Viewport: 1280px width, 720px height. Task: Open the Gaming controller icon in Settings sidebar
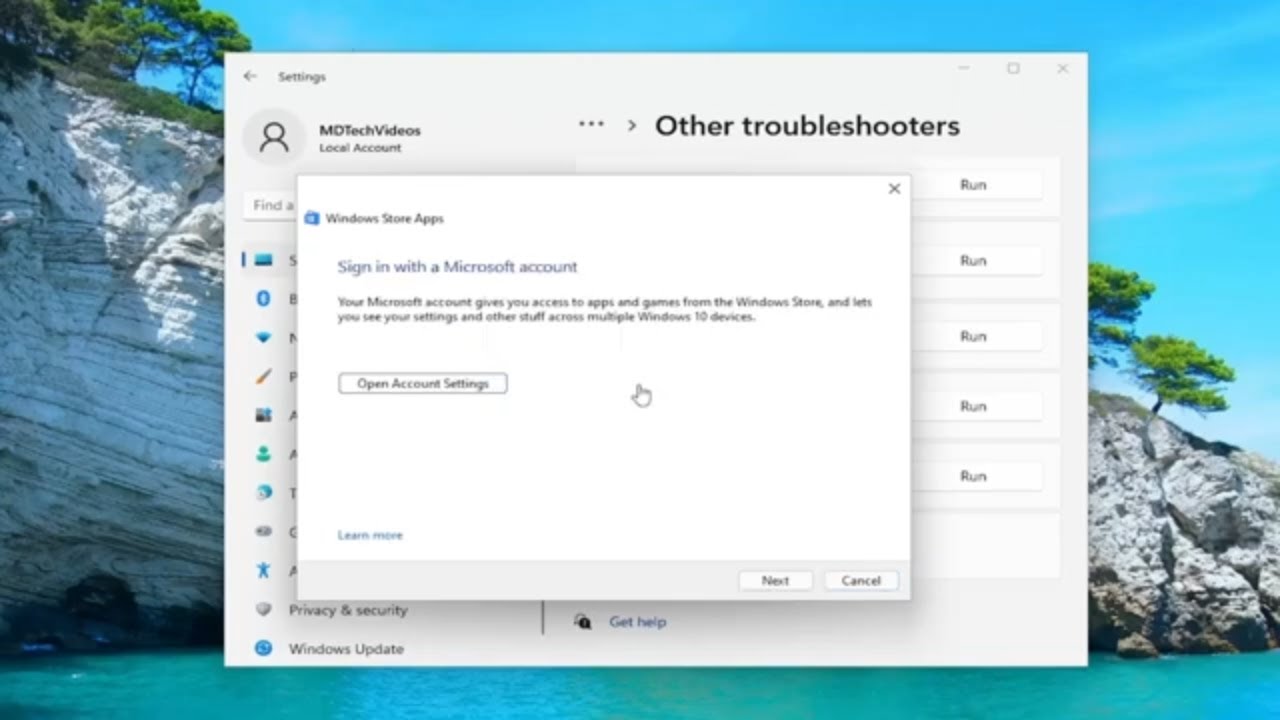(264, 532)
